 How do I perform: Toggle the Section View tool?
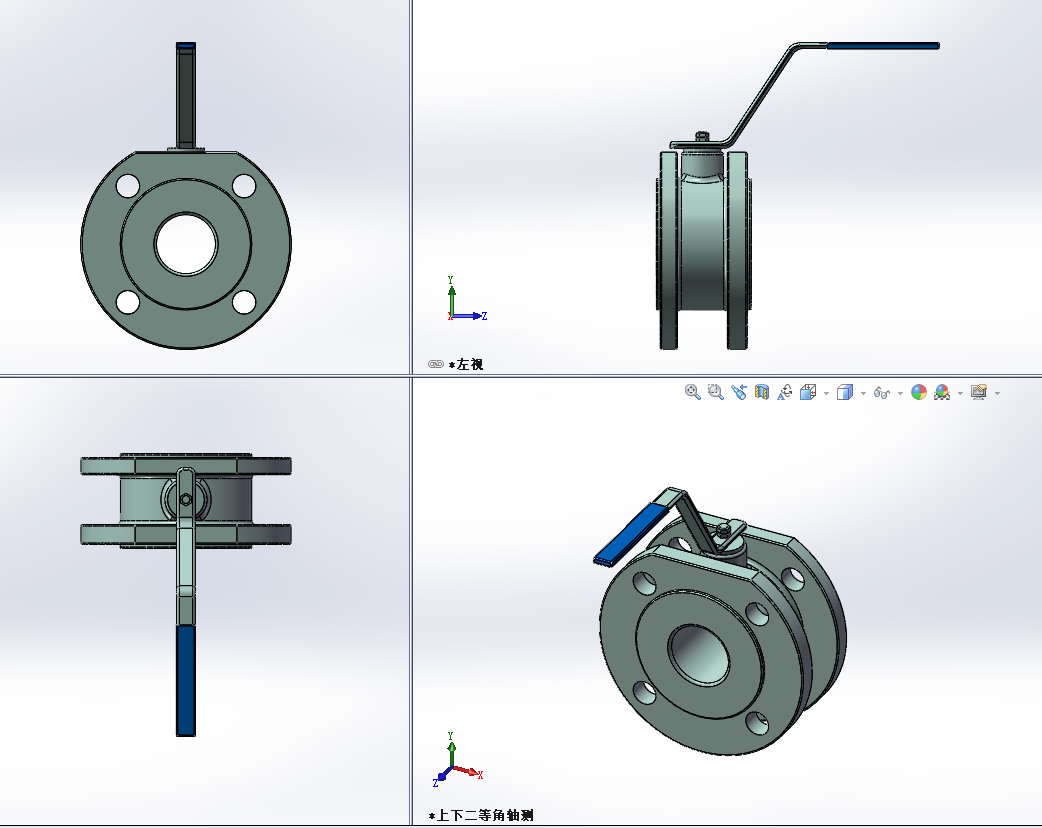click(x=762, y=392)
